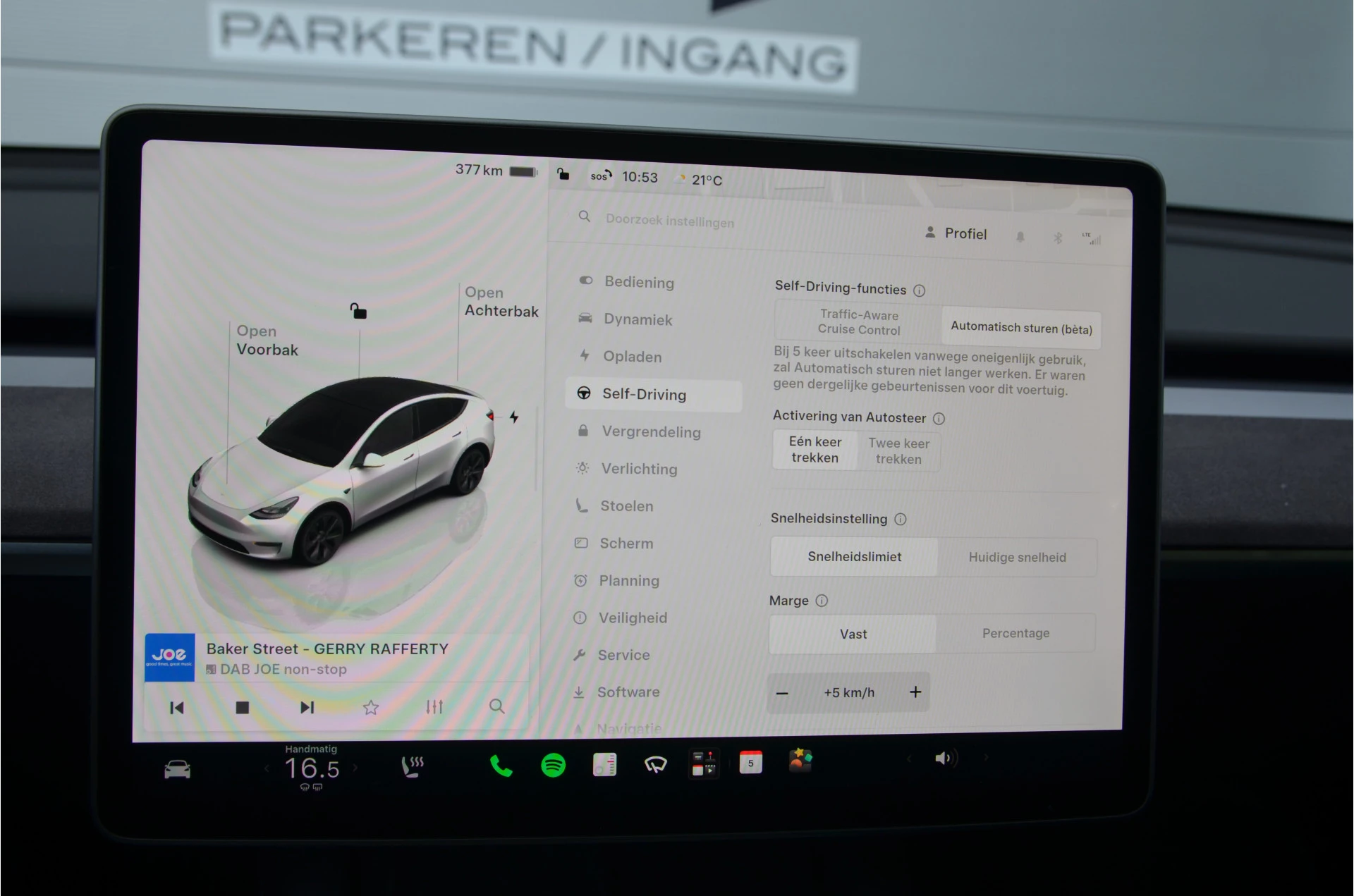
Task: Show info for Activering van Autosteer
Action: [x=939, y=419]
